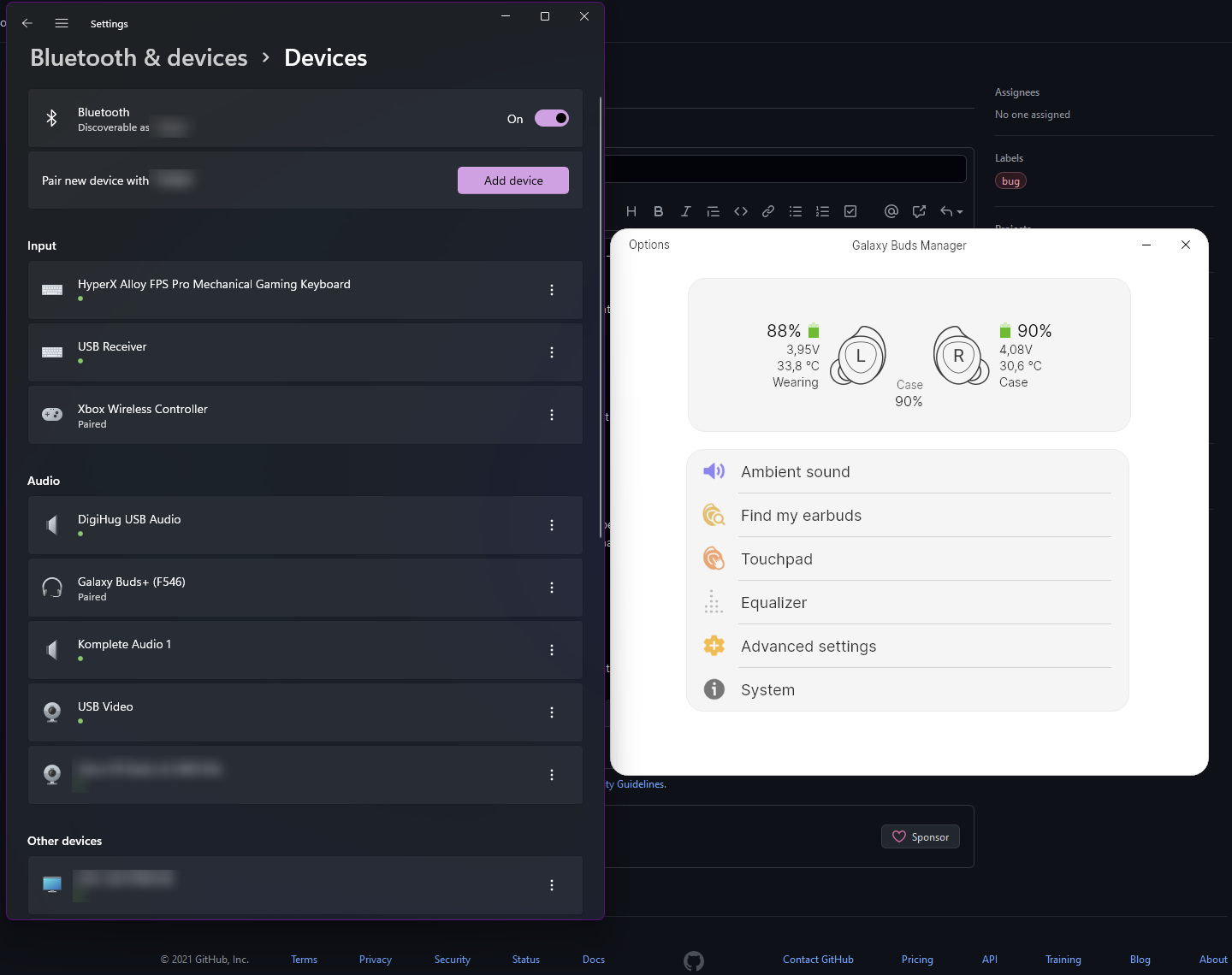
Task: Open the Pricing footer link
Action: pos(917,960)
